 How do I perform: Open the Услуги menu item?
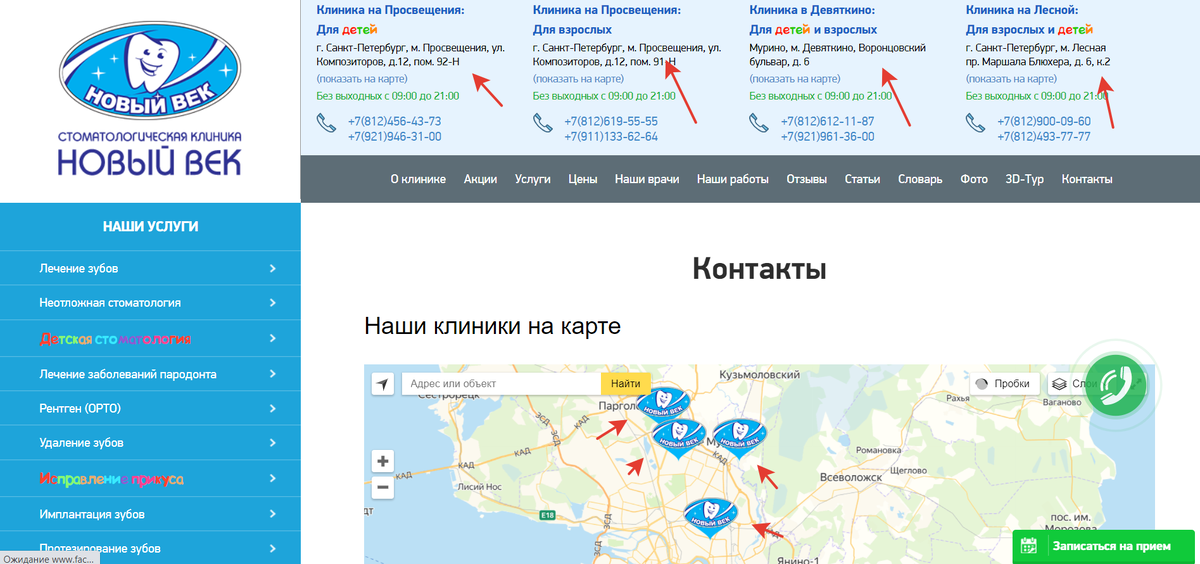(x=533, y=179)
